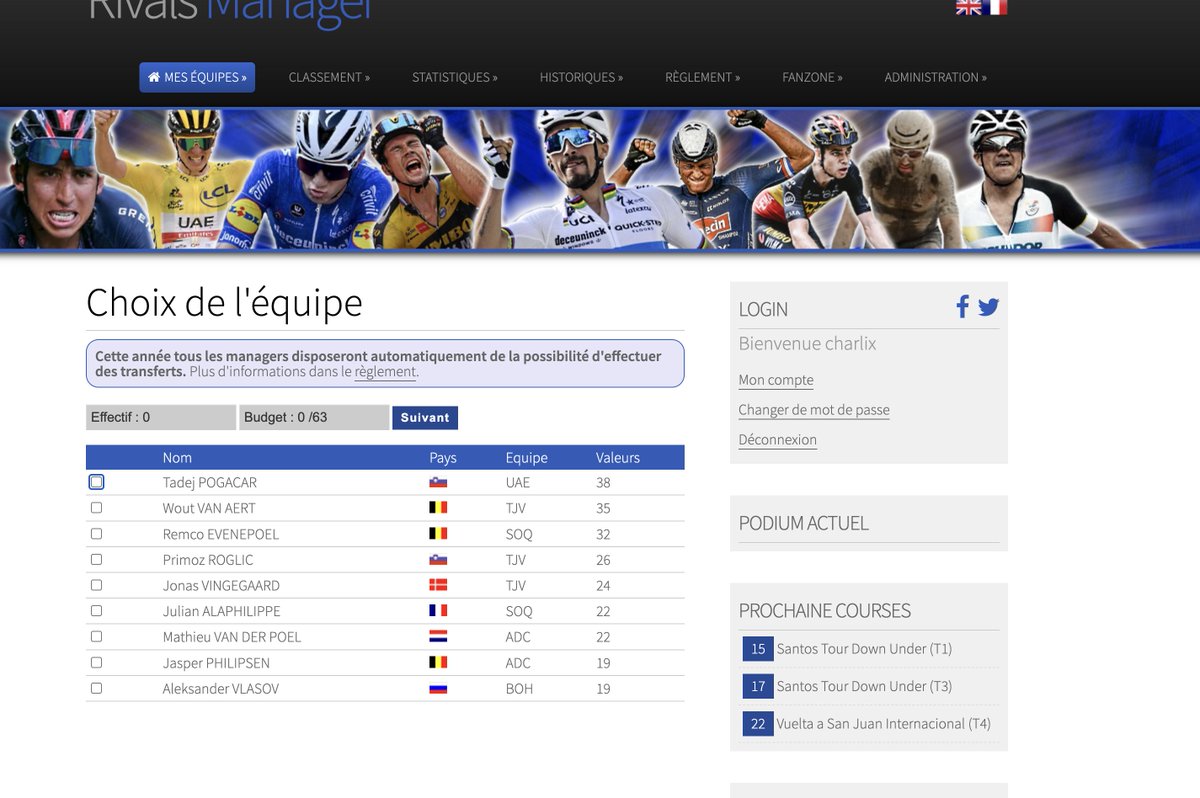The width and height of the screenshot is (1200, 798).
Task: Click Netherlands flag in VAN DER POEL row
Action: tap(438, 637)
